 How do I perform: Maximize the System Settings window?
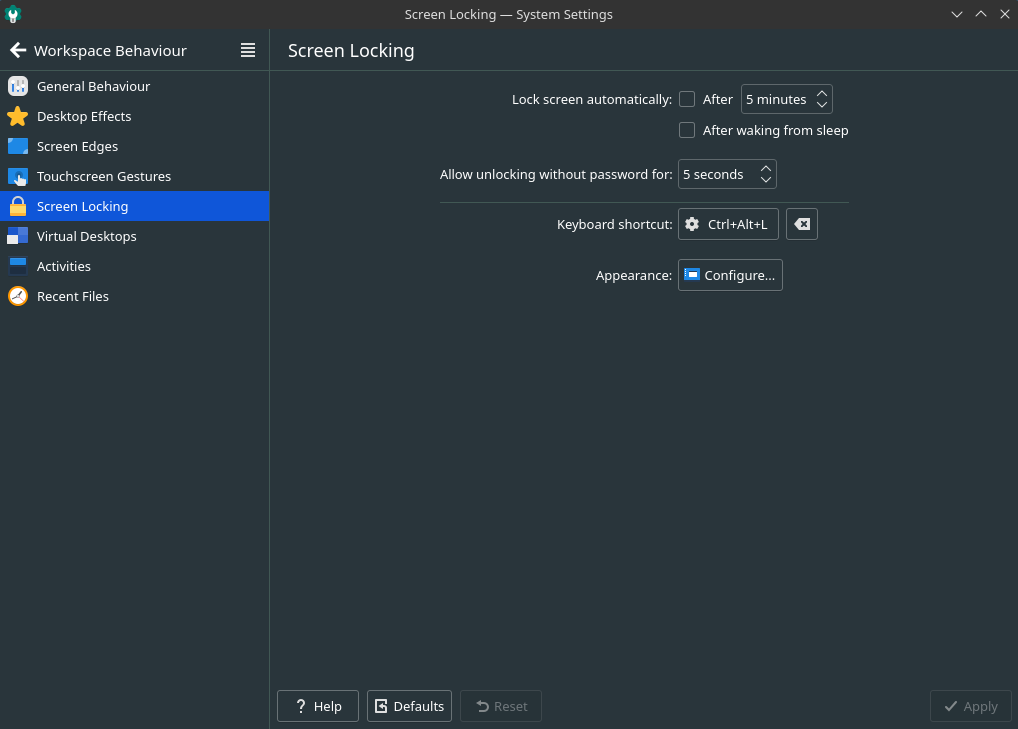point(980,14)
